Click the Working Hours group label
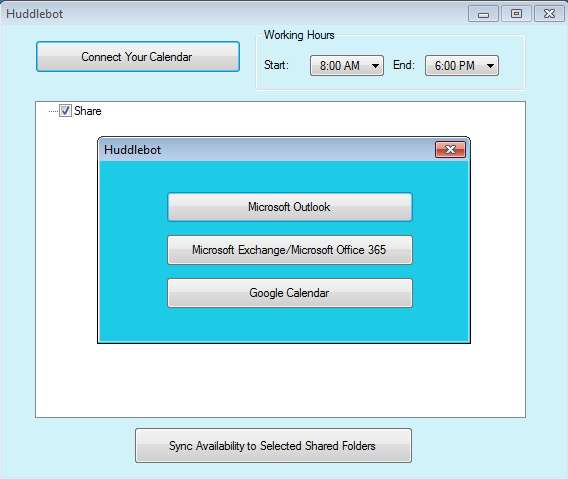 click(x=299, y=35)
